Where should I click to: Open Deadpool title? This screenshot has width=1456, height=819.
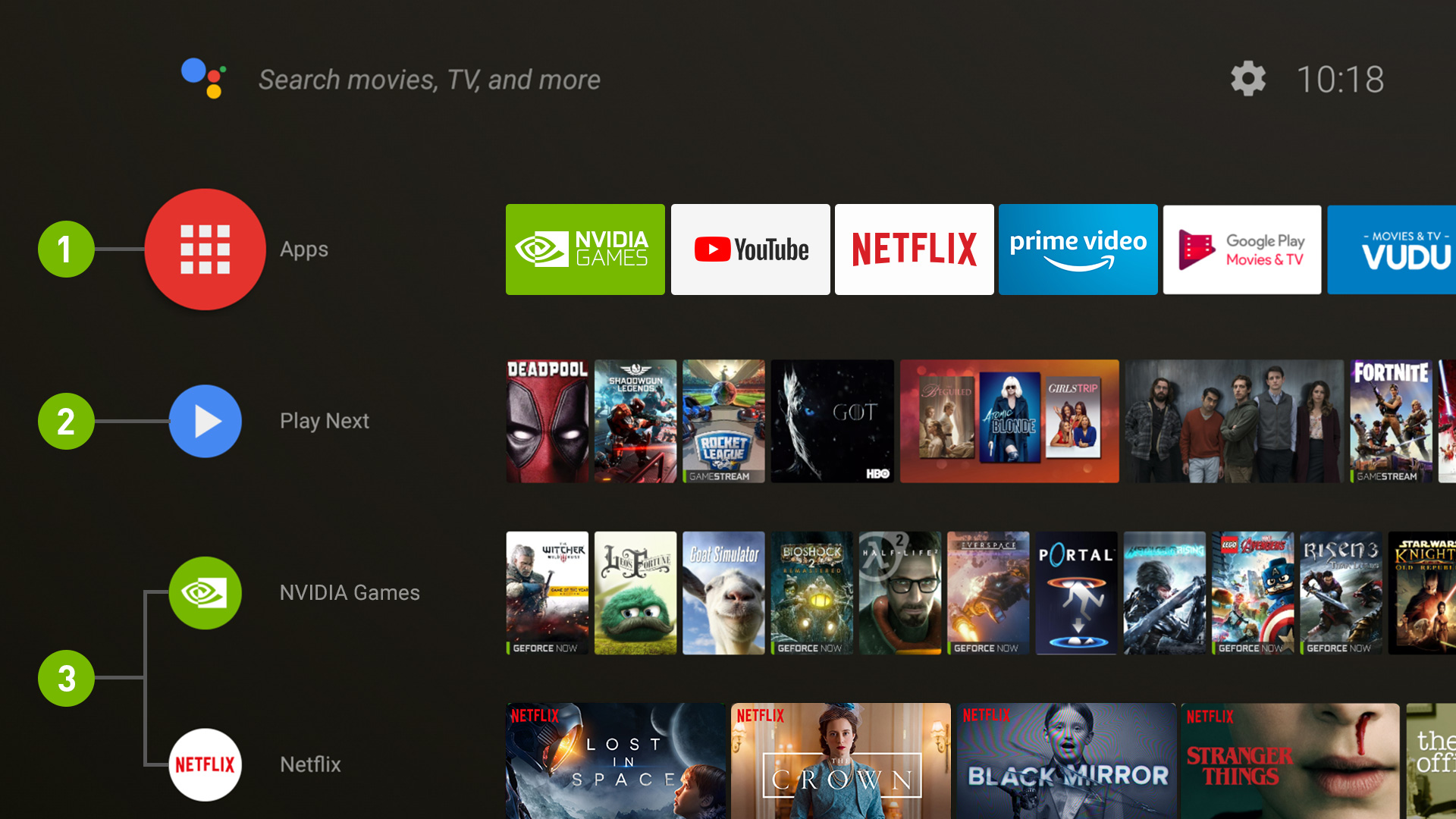coord(546,420)
